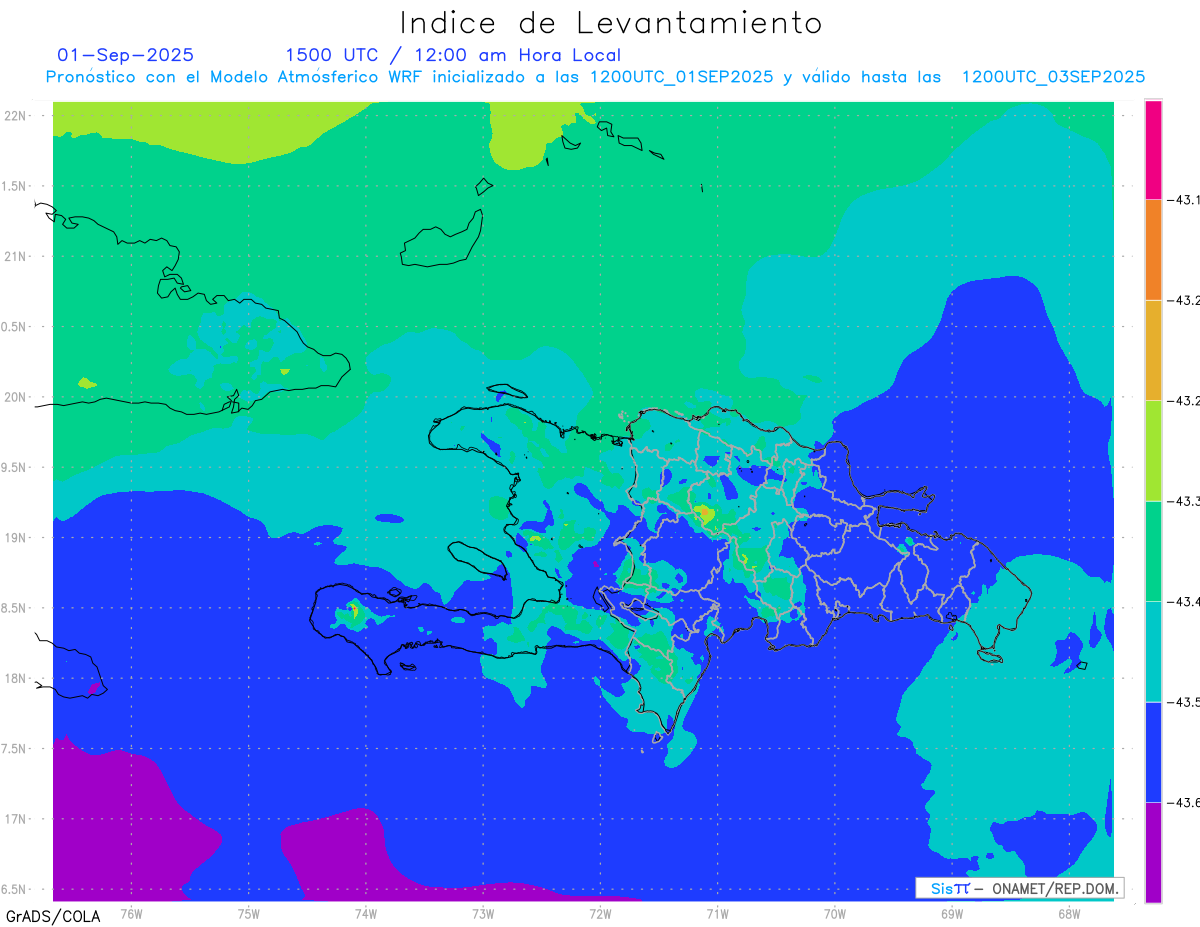This screenshot has height=927, width=1200.
Task: Click the "73W" longitude label
Action: tap(483, 913)
